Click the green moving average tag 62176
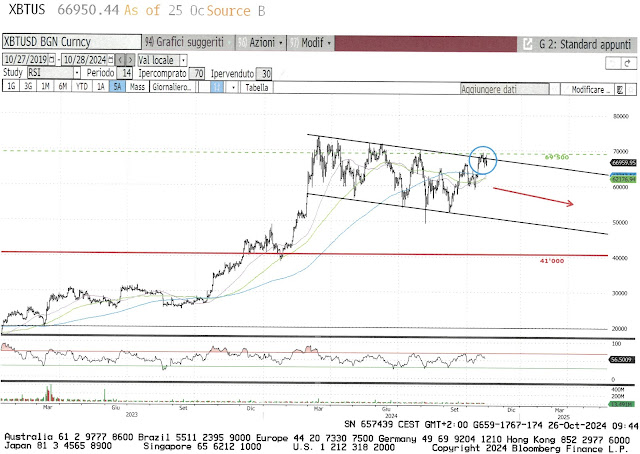The image size is (640, 454). [624, 179]
